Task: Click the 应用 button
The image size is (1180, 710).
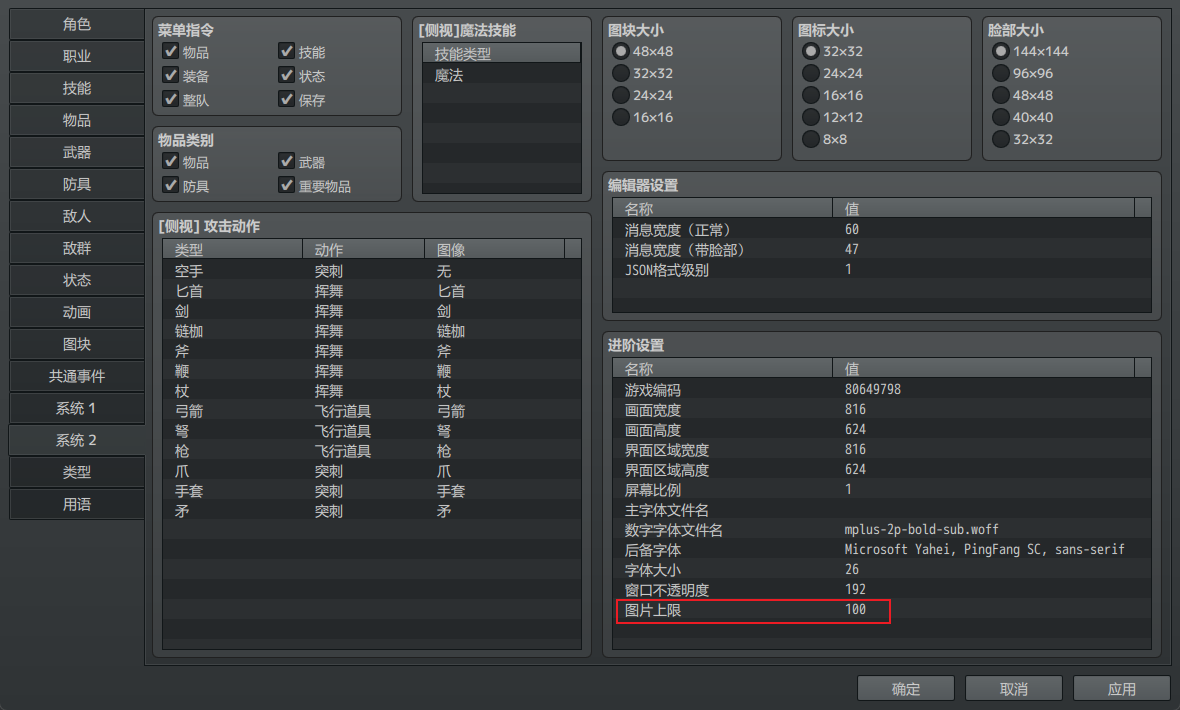Action: click(x=1121, y=689)
